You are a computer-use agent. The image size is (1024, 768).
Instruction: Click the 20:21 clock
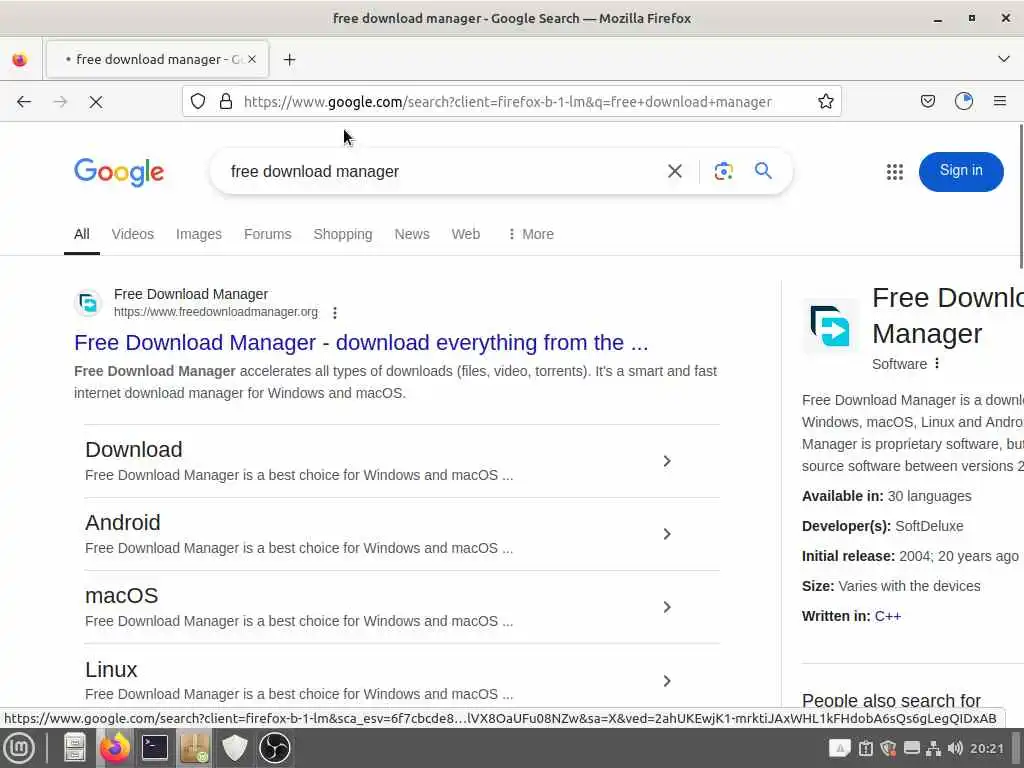986,748
